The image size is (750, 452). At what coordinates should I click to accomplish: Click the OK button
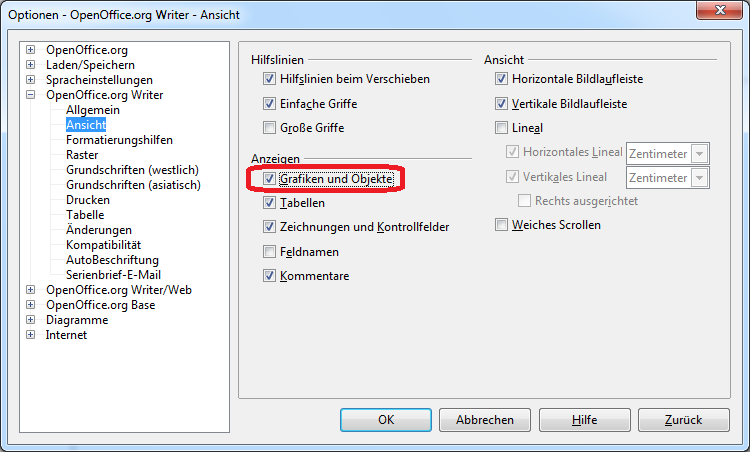click(385, 420)
